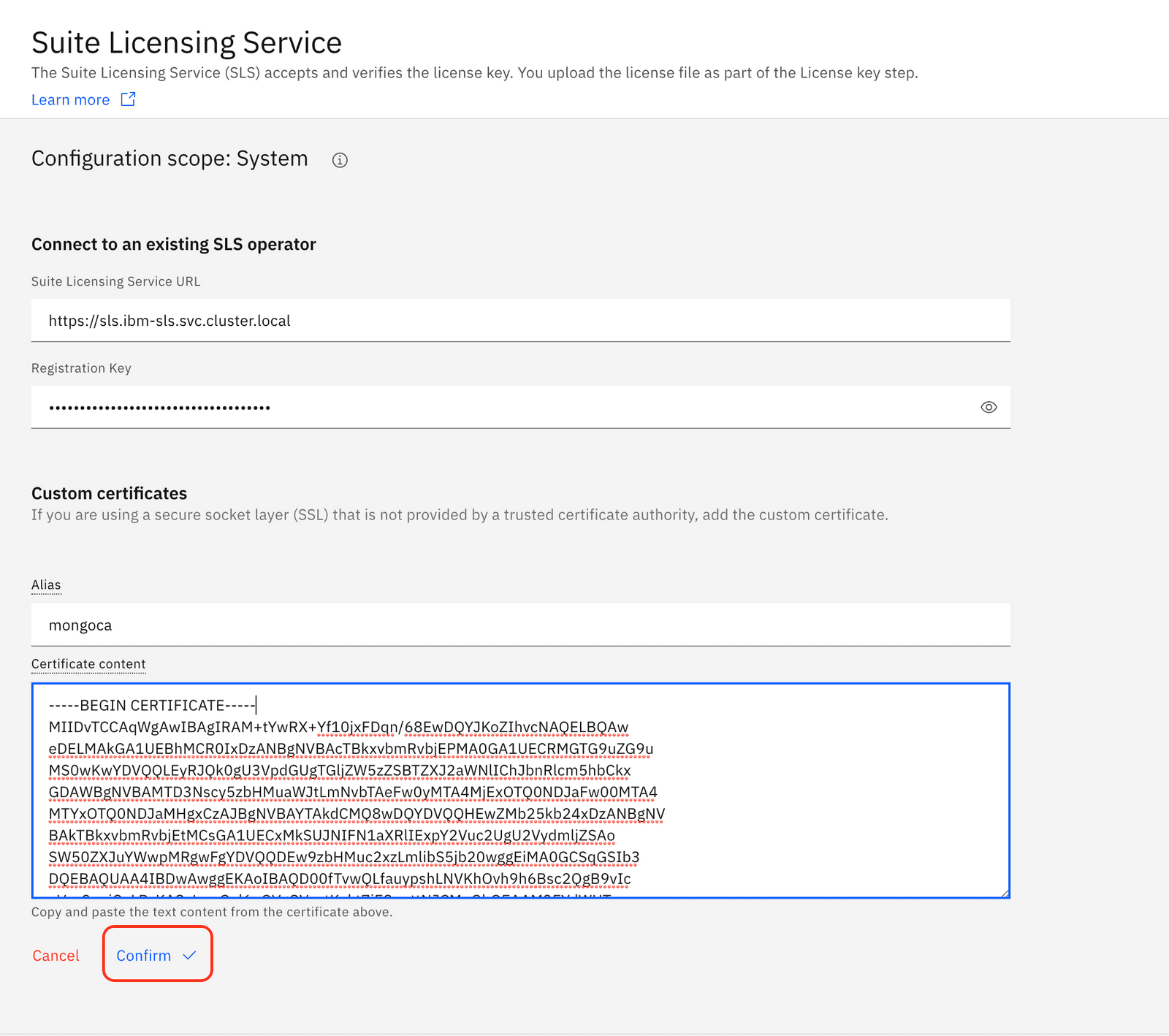Image resolution: width=1169 pixels, height=1036 pixels.
Task: Click the checkmark icon inside Confirm button
Action: coord(189,955)
